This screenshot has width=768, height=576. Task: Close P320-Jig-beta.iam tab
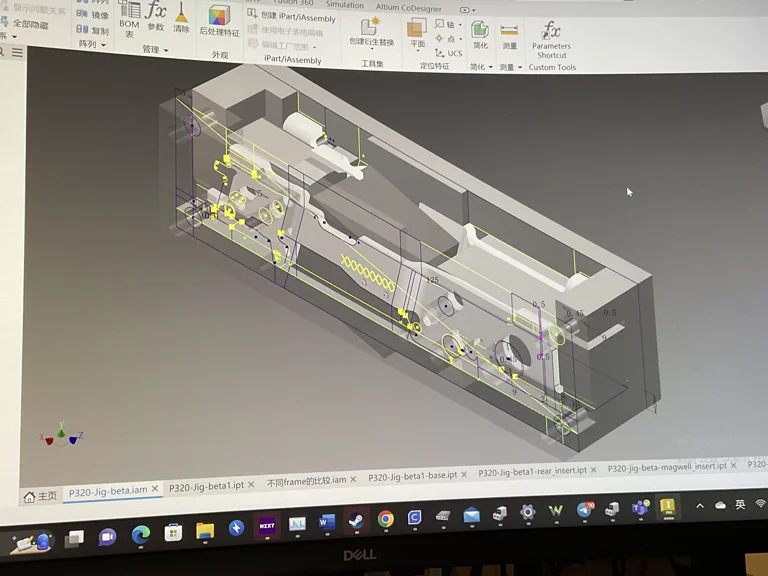point(155,488)
